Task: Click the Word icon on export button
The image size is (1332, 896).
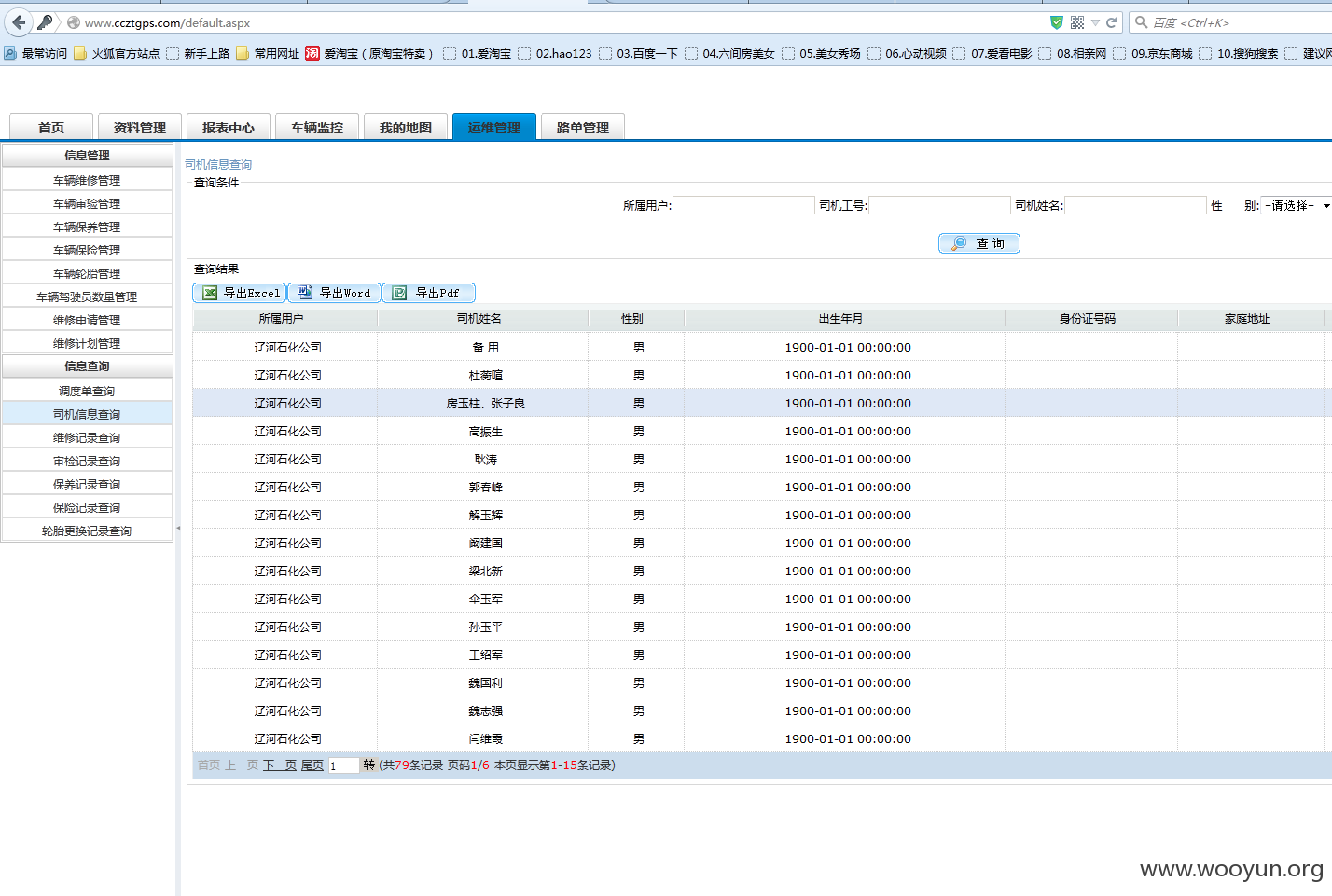Action: [x=305, y=293]
